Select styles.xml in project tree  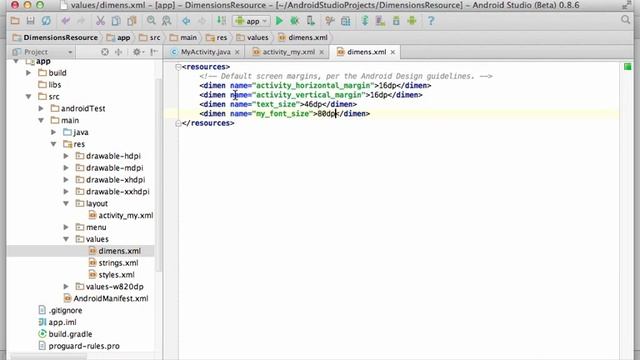[111, 275]
